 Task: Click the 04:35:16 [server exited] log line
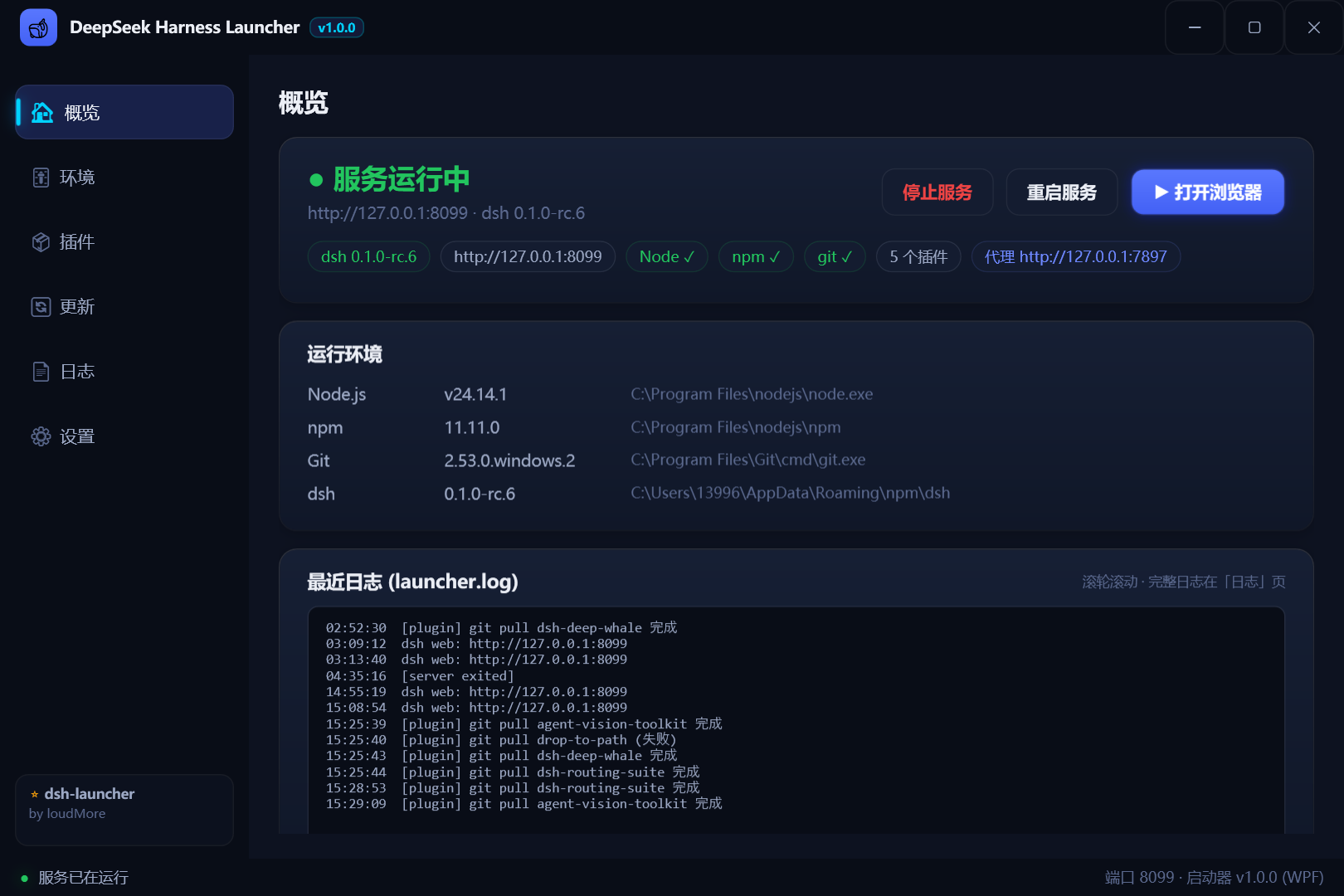(x=420, y=676)
